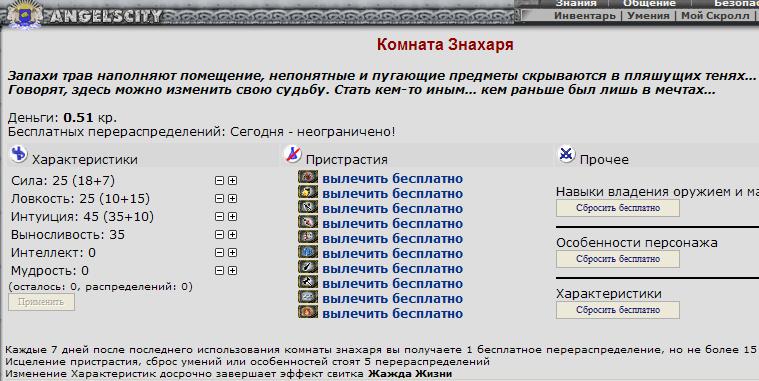The width and height of the screenshot is (759, 381).
Task: Click the eighth 'вылечить бесплатно' link
Action: (393, 284)
